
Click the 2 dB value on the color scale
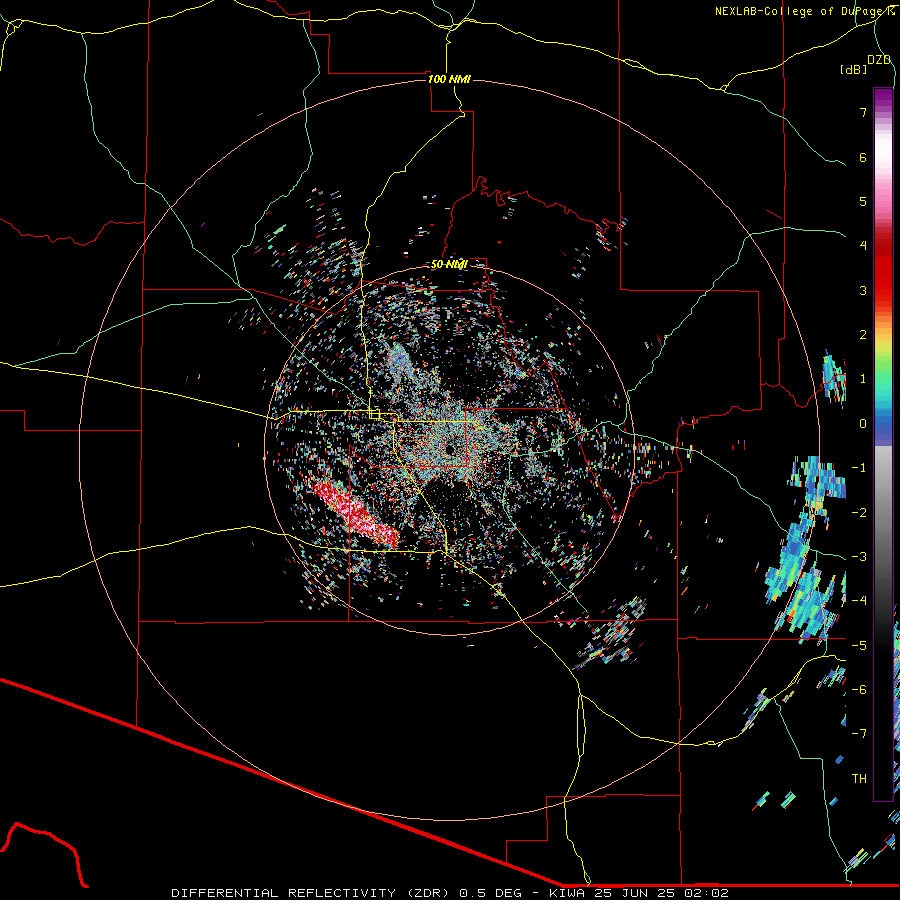point(863,335)
